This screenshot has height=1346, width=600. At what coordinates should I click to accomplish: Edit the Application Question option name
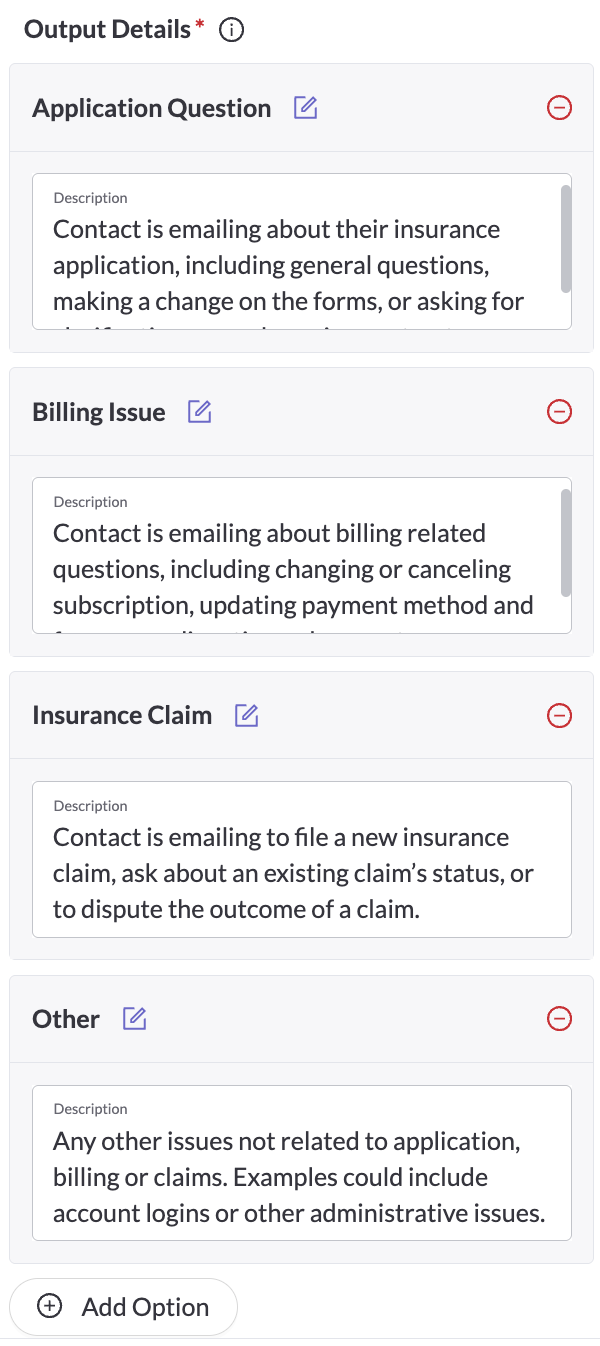click(x=306, y=108)
